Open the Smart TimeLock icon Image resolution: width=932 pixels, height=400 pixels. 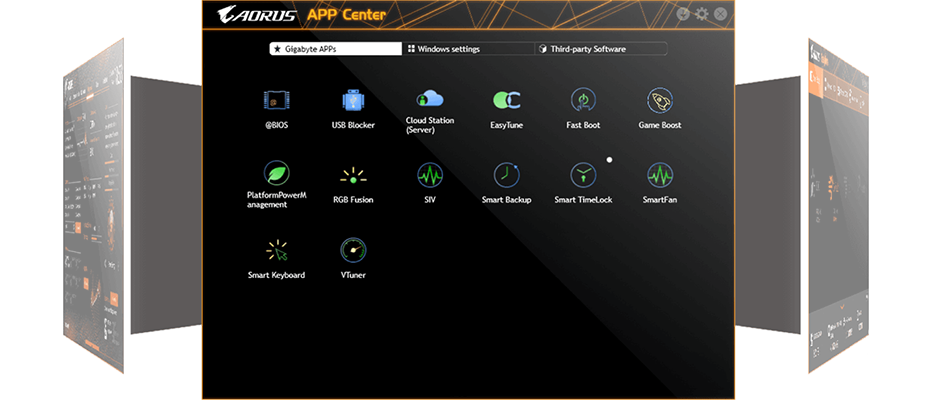click(x=583, y=175)
